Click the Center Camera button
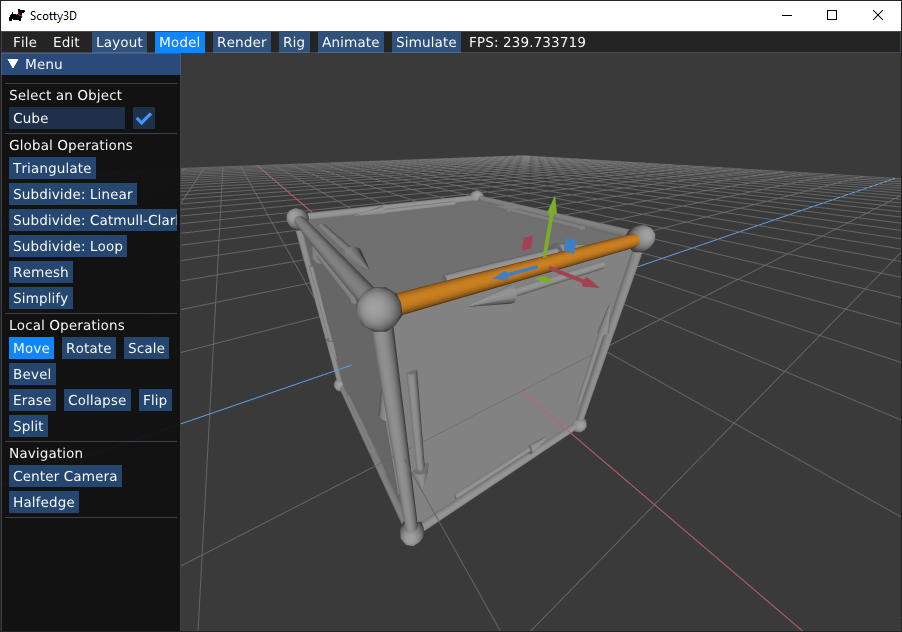Screen dimensions: 902x632 click(65, 476)
